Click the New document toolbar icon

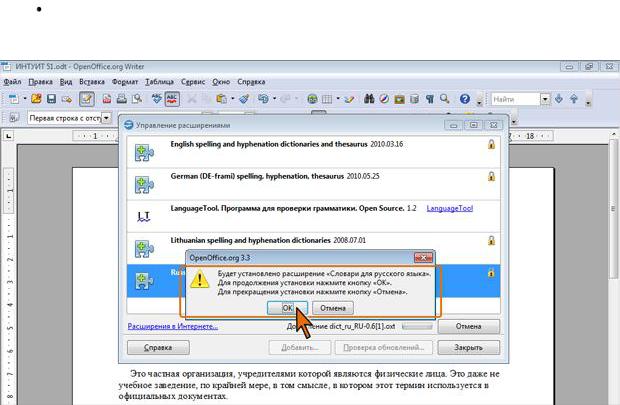coord(13,99)
